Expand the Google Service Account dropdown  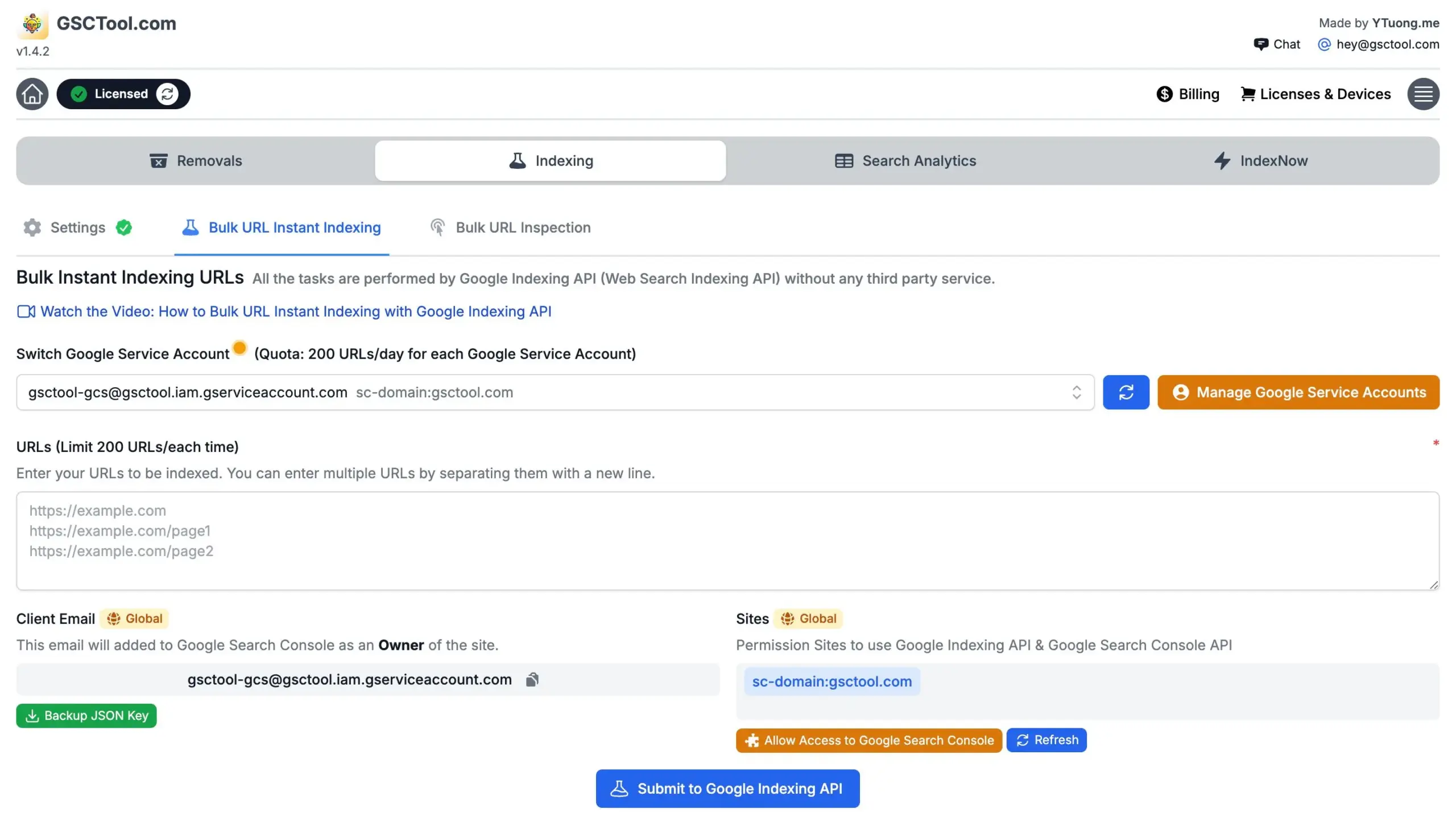(546, 392)
